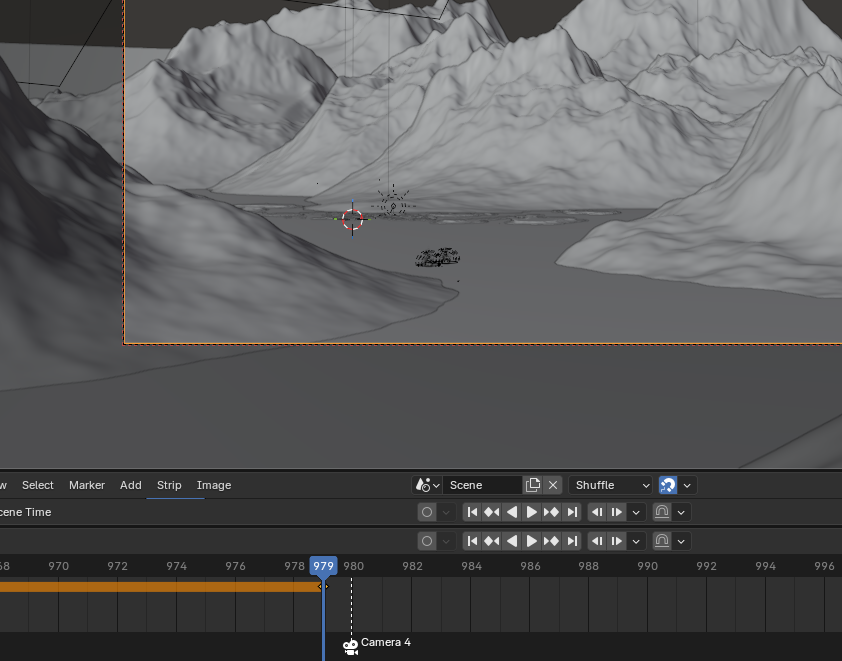Click the Scene name input field
The image size is (842, 661).
click(482, 485)
